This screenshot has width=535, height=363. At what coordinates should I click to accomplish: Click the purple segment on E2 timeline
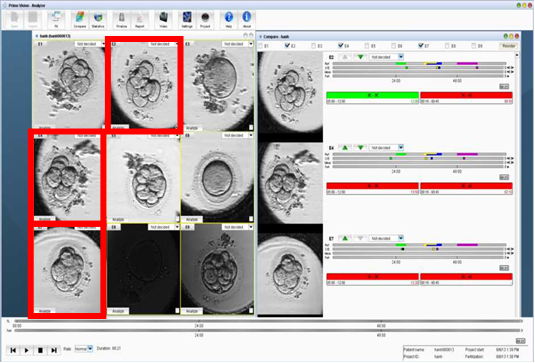coord(467,63)
